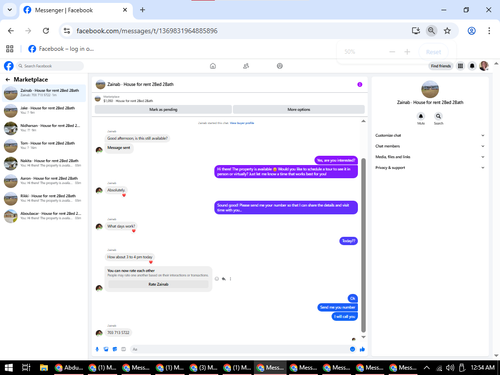
Task: Open conversation info purple icon in chat header
Action: pyautogui.click(x=360, y=84)
